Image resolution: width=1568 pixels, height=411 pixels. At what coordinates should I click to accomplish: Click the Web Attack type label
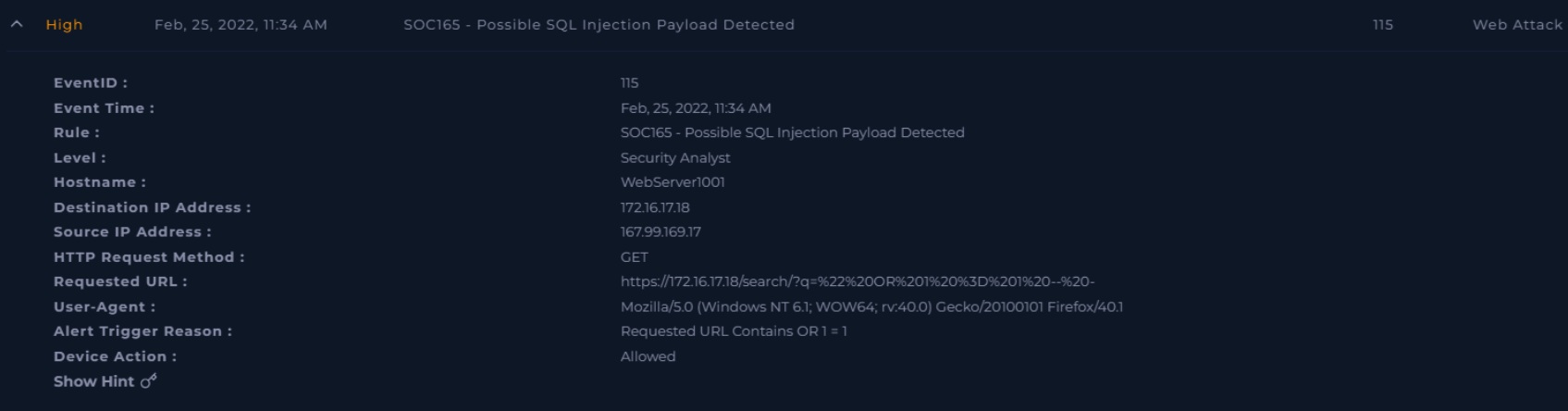1517,25
